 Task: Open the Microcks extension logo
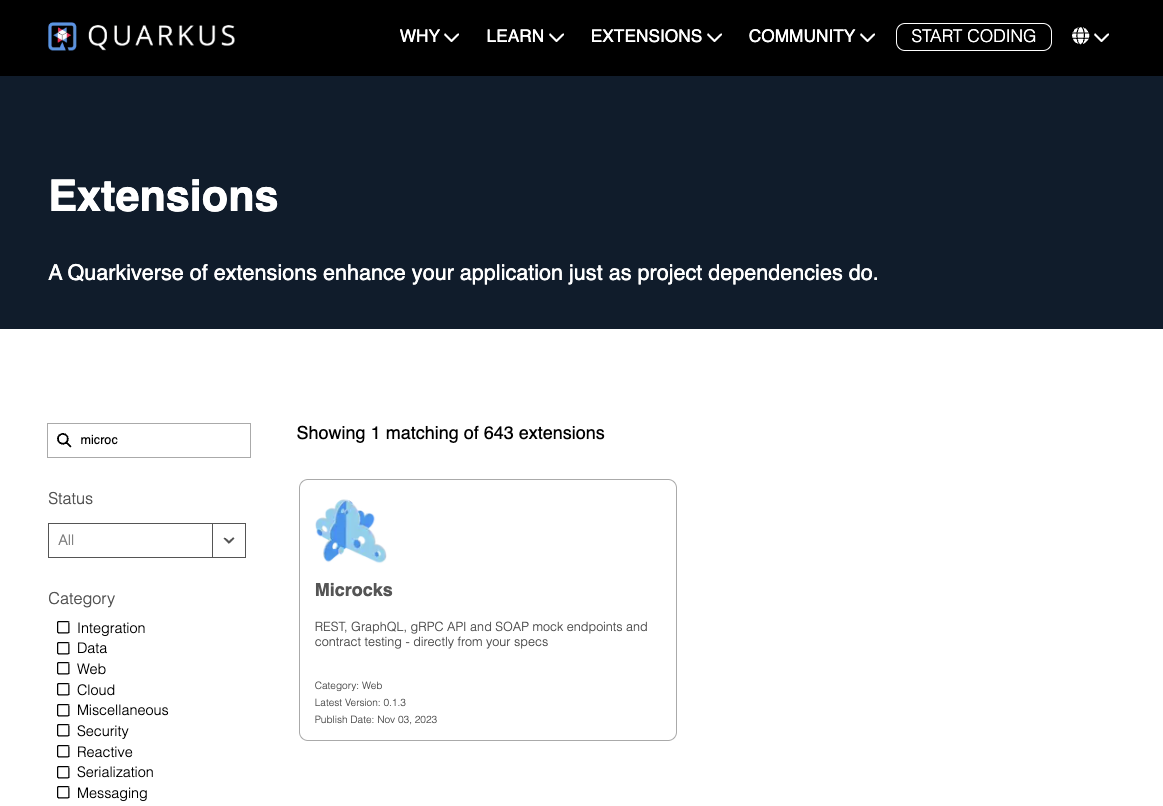click(x=351, y=531)
